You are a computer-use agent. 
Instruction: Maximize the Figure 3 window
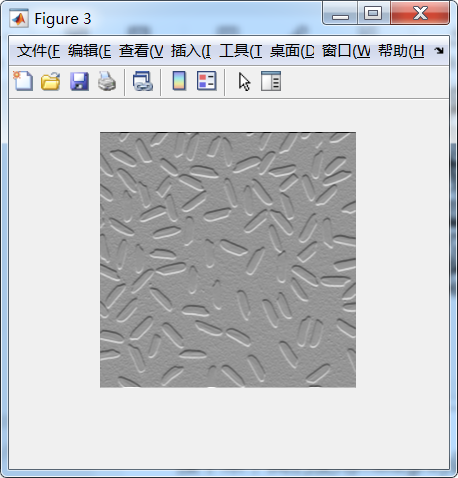(373, 13)
